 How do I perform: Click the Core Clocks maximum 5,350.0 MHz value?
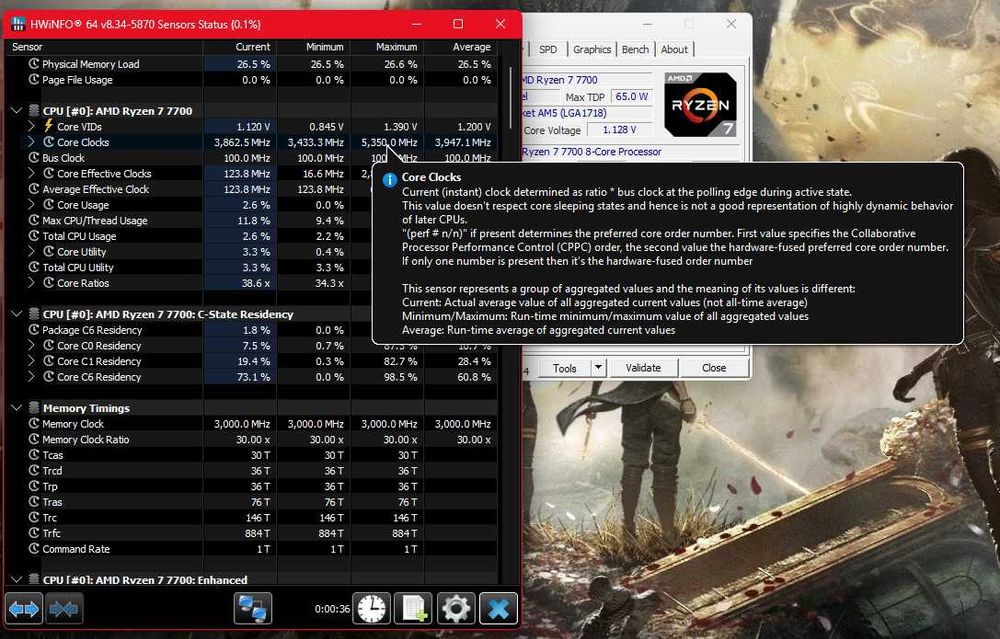tap(389, 142)
